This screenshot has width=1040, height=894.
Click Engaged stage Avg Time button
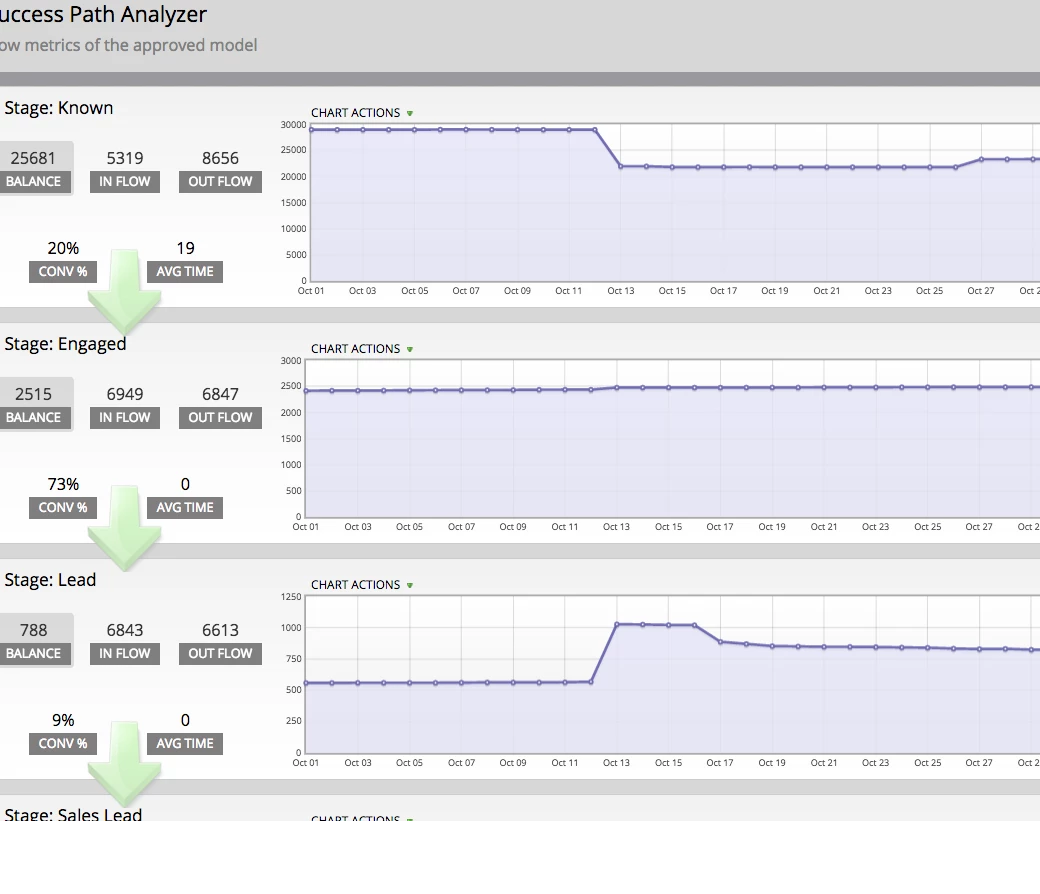pos(185,508)
